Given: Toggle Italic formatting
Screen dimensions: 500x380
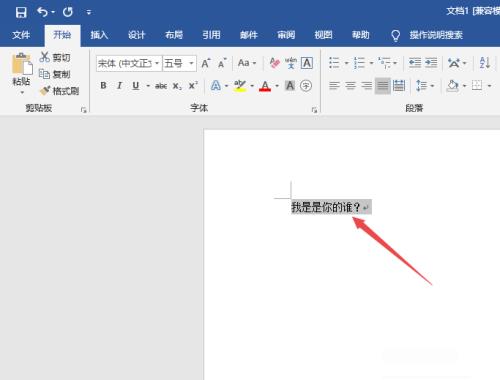Looking at the screenshot, I should [x=119, y=86].
